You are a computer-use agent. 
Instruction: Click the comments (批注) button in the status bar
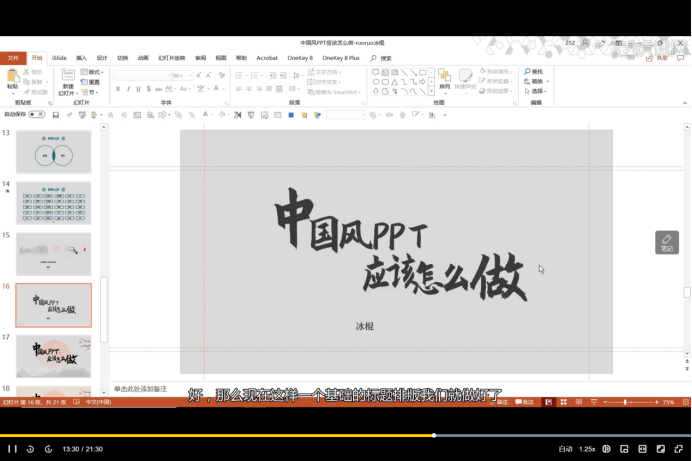tap(525, 402)
